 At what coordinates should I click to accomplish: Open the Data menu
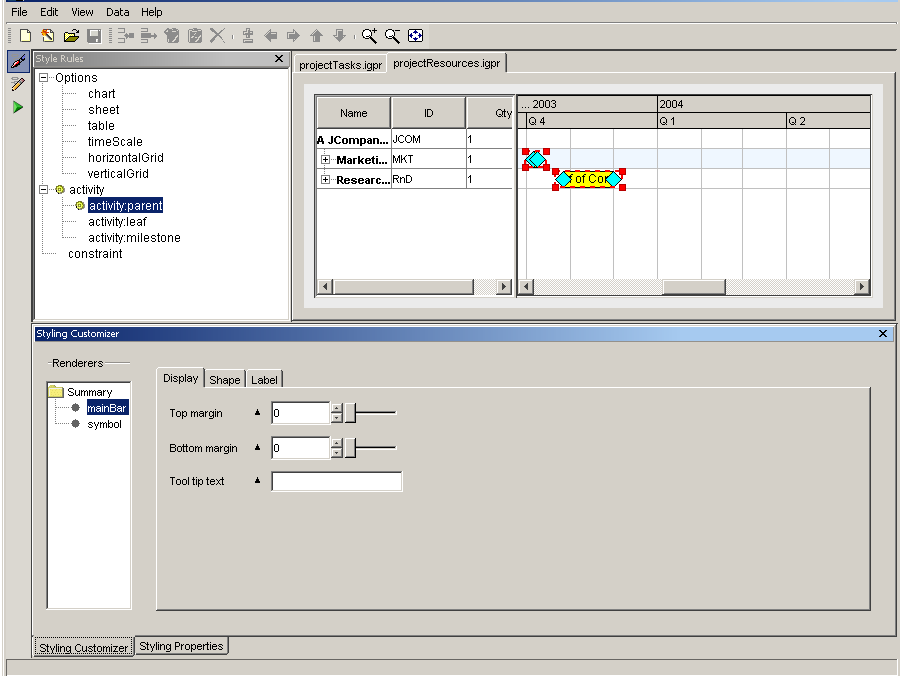tap(118, 12)
